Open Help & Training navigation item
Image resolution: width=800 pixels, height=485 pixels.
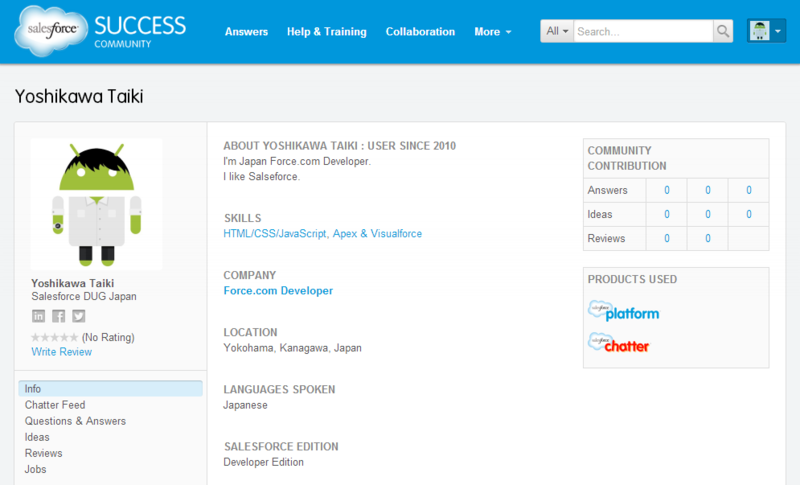point(327,32)
